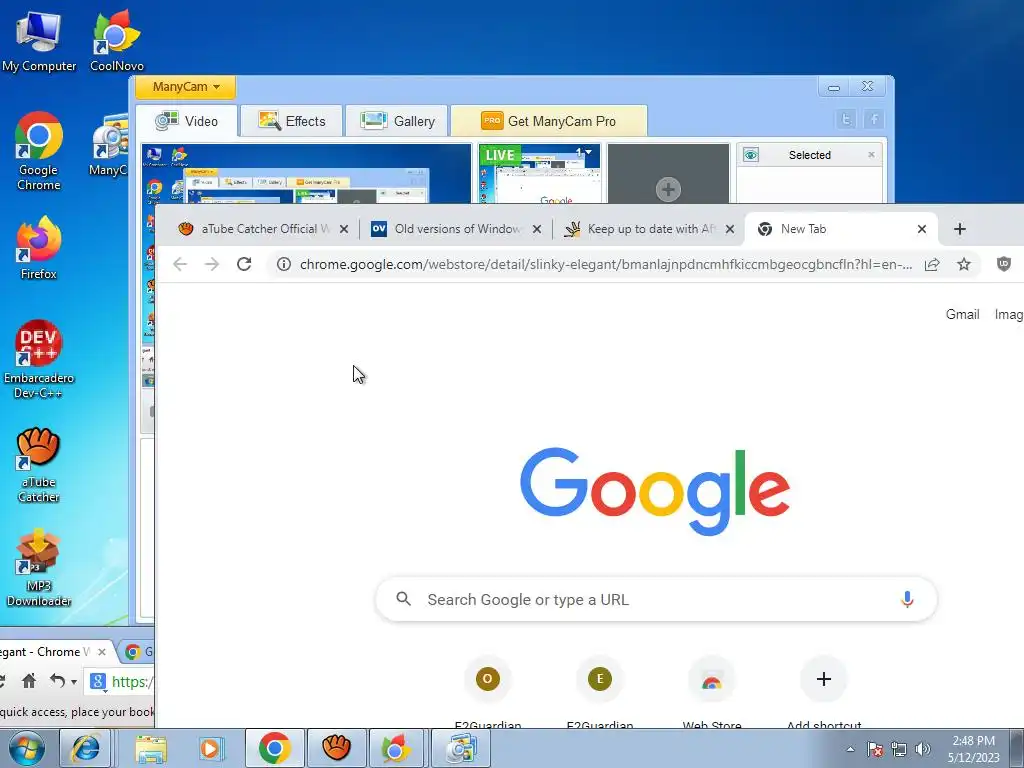Viewport: 1024px width, 768px height.
Task: Open LIVE source number dropdown arrow
Action: tap(589, 152)
